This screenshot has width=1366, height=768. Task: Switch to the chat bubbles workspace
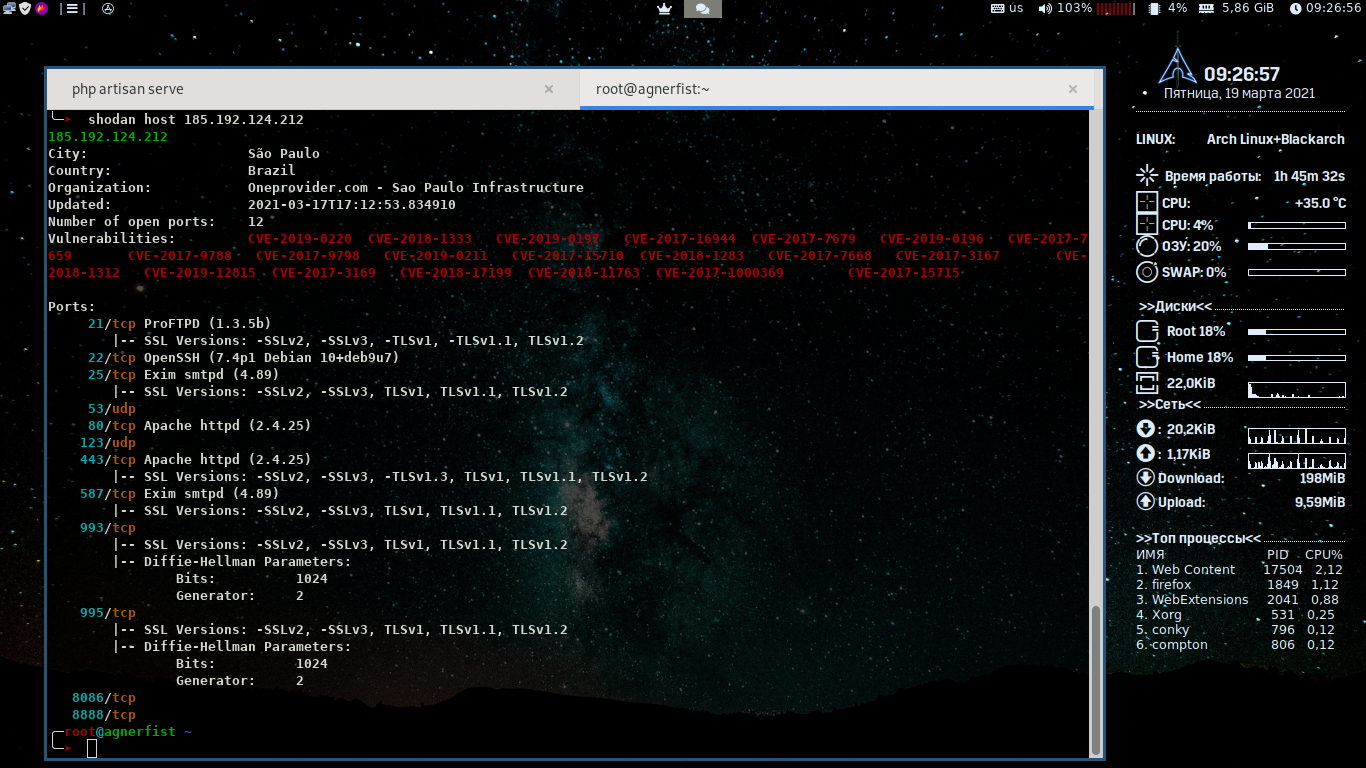702,8
